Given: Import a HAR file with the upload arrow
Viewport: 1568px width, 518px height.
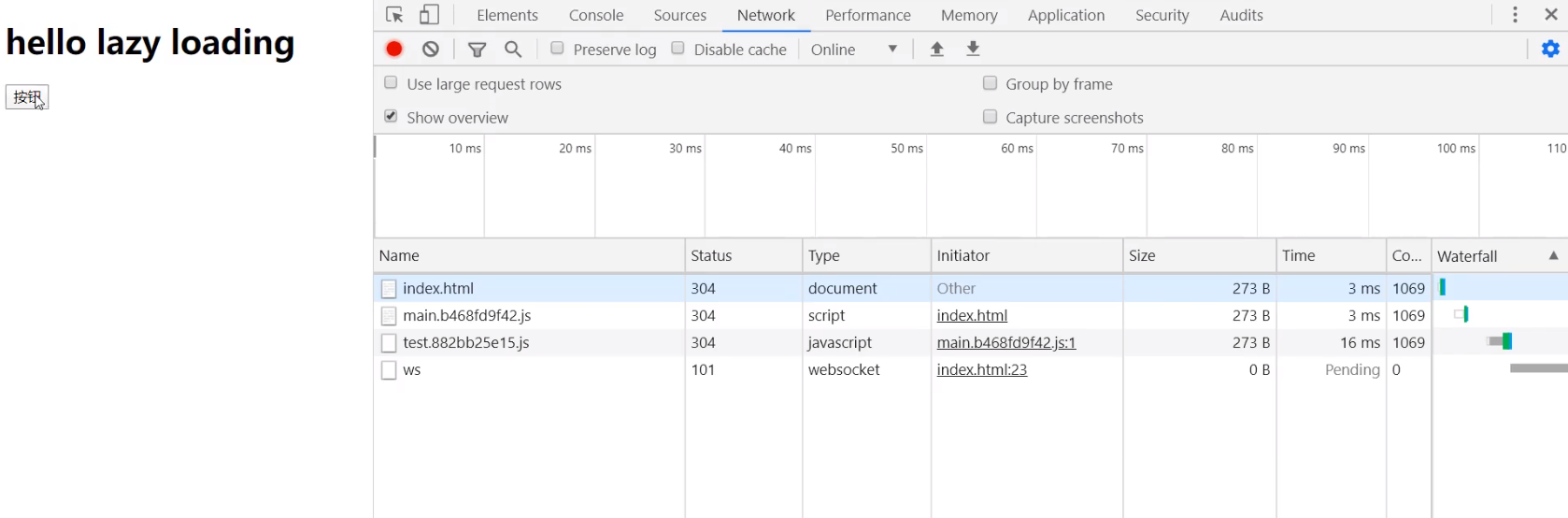Looking at the screenshot, I should (936, 49).
